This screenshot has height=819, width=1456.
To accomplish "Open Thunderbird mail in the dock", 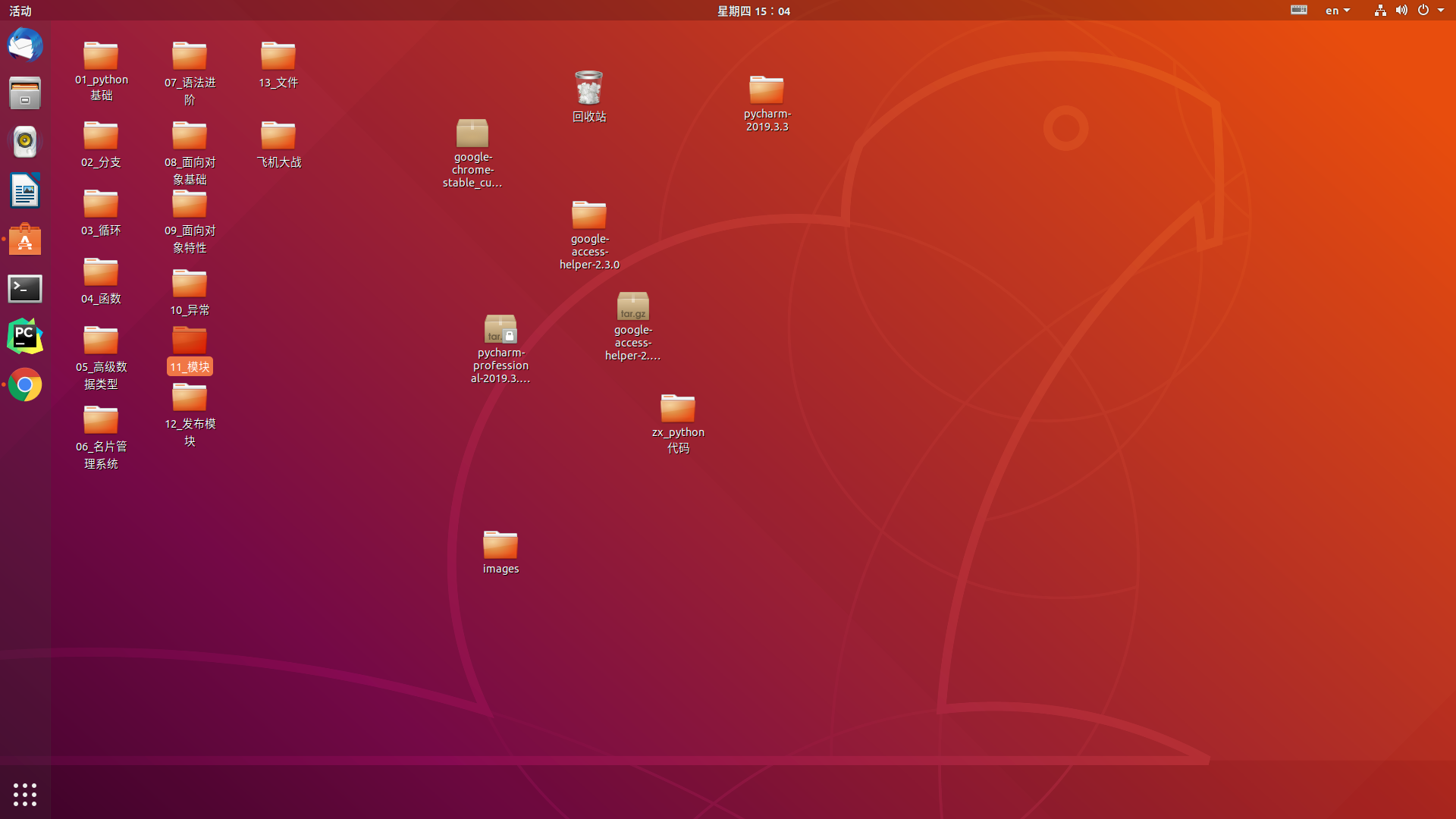I will 25,45.
